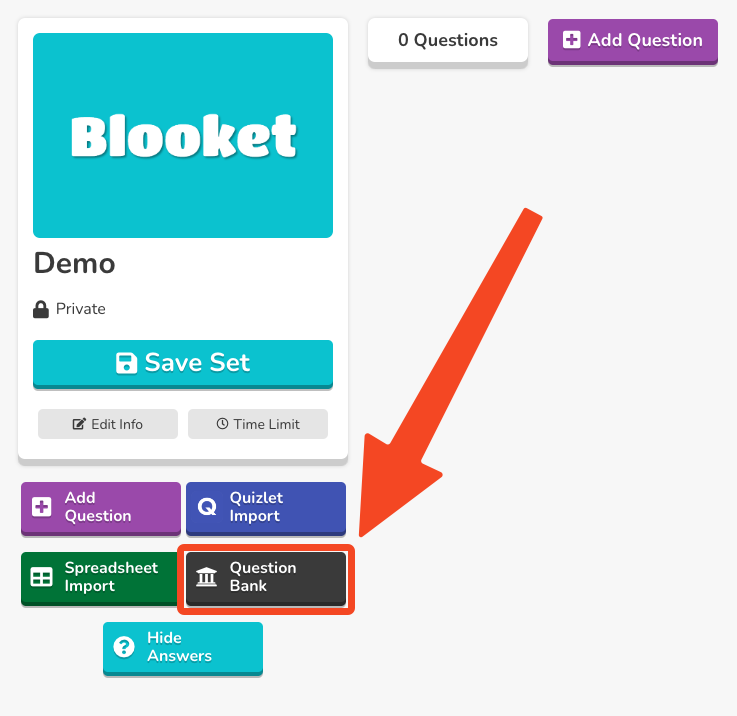
Task: Click the Blooket cover image
Action: tap(183, 135)
